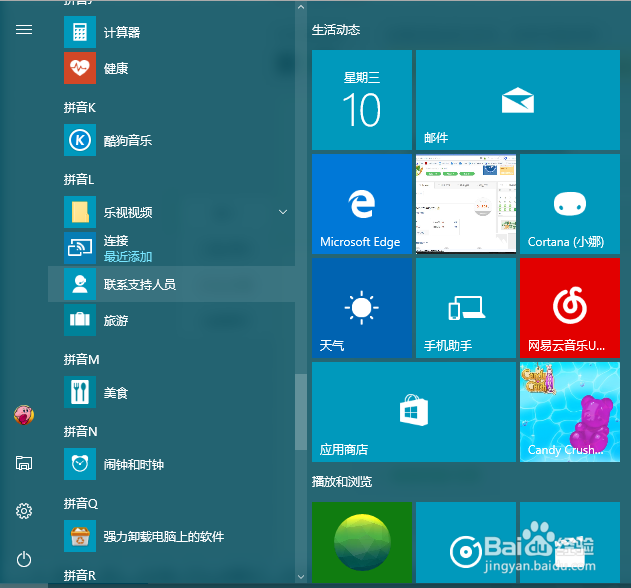The image size is (631, 588).
Task: Open the Store (应用商店) tile
Action: (414, 412)
